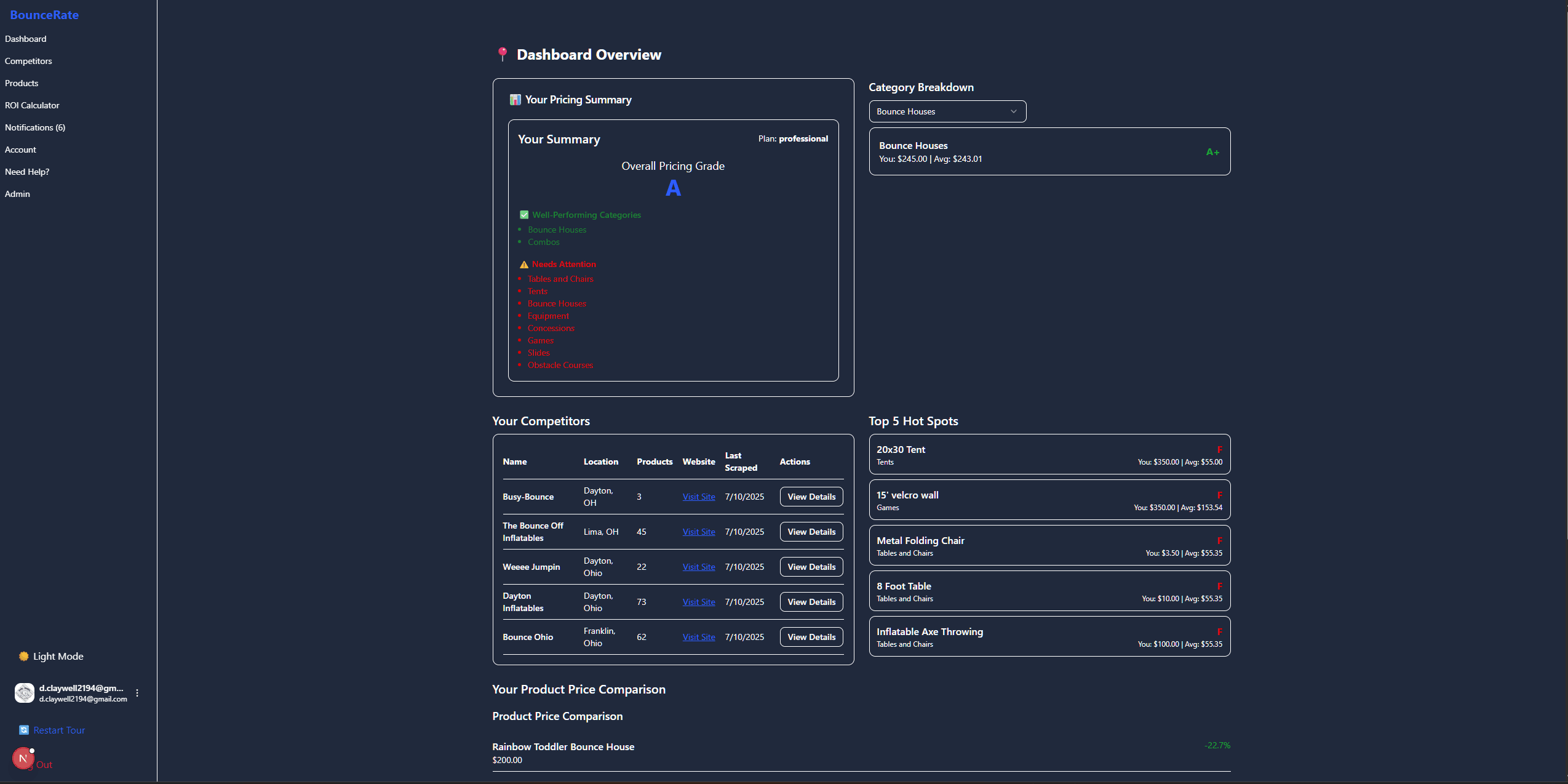Open the ROI Calculator page
This screenshot has width=1568, height=784.
coord(32,105)
